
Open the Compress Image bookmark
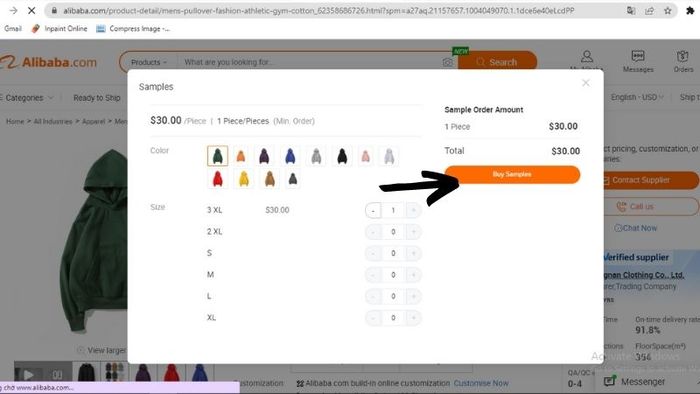[x=133, y=29]
